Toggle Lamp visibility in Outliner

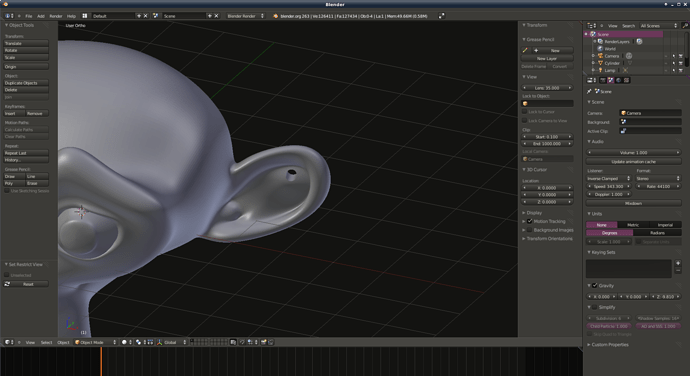click(666, 70)
